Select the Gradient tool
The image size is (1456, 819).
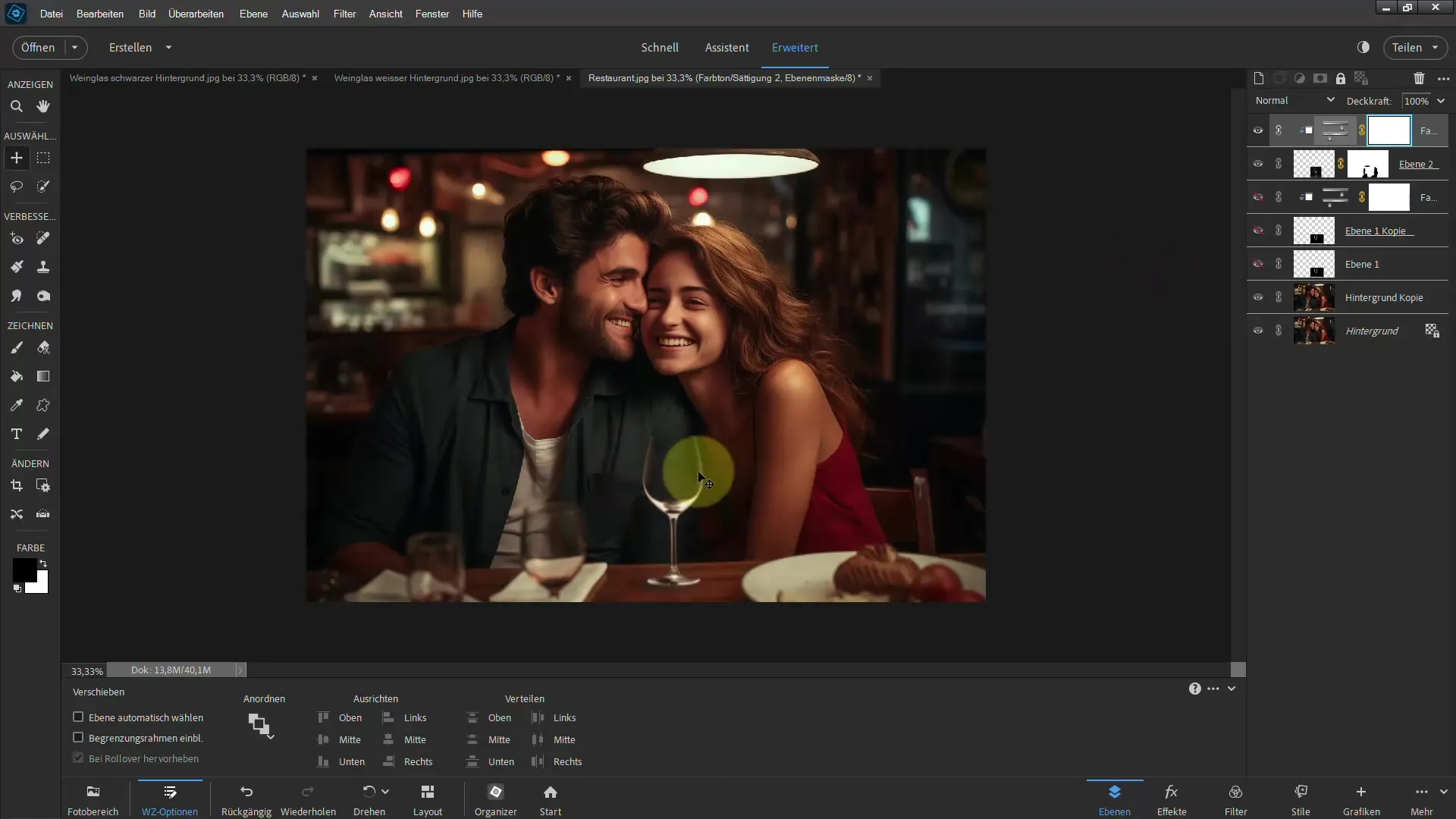[43, 377]
